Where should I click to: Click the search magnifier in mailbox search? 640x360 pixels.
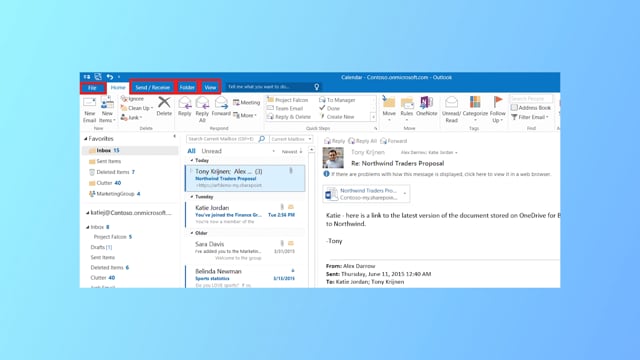coord(262,139)
